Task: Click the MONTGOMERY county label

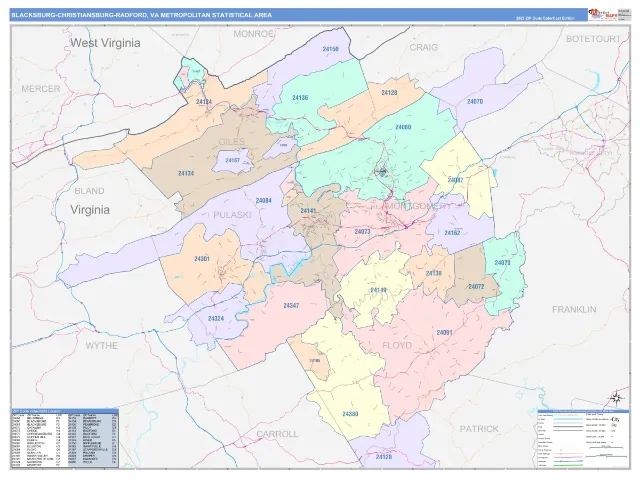Action: click(419, 206)
